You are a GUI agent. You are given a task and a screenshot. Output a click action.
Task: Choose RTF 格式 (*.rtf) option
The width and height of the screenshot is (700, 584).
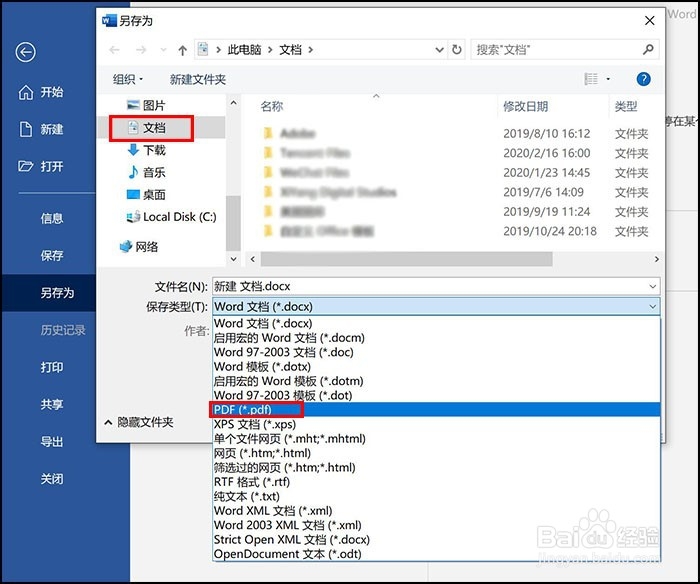[436, 482]
